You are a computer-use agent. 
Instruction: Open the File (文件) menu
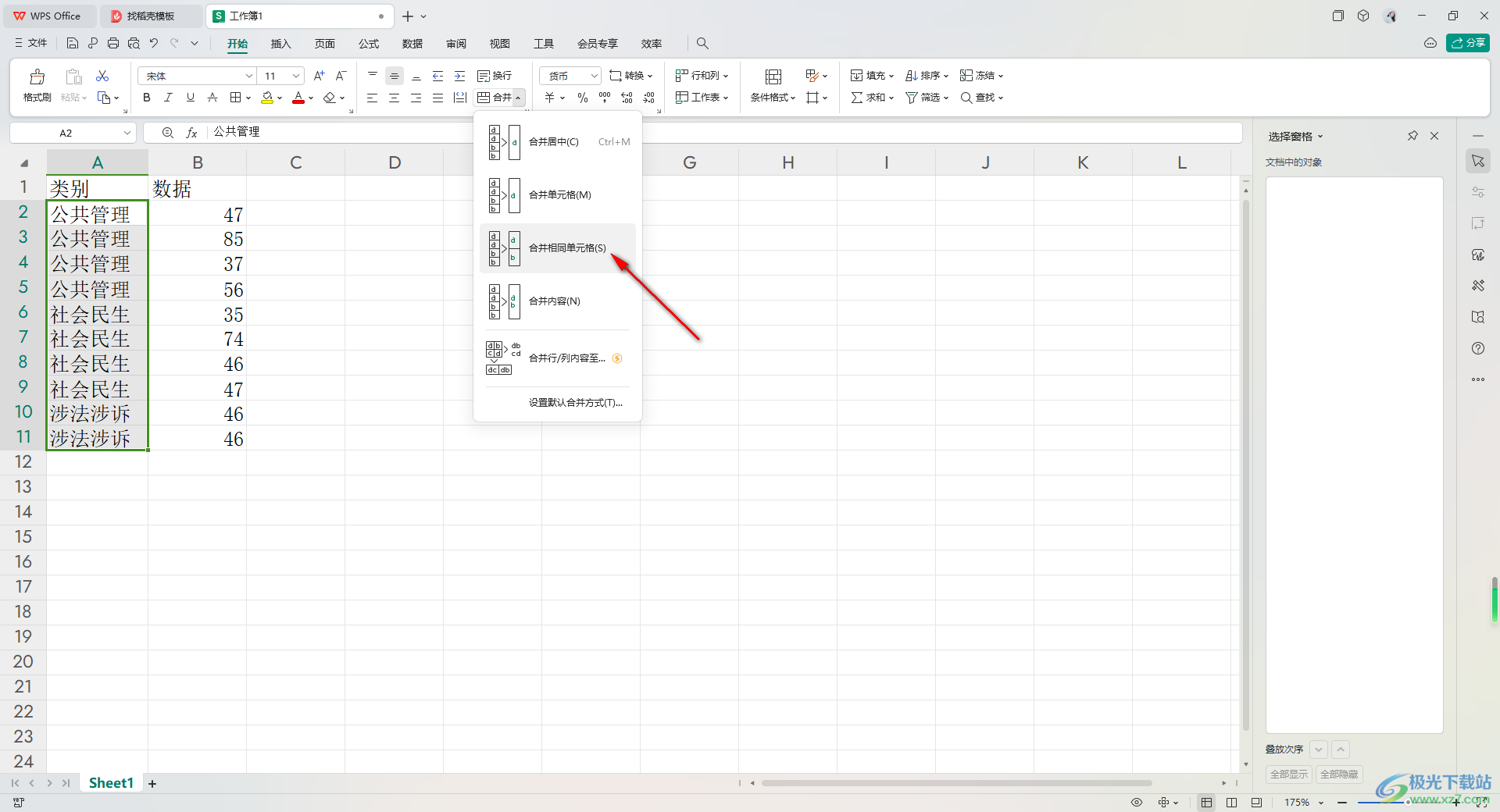coord(31,44)
